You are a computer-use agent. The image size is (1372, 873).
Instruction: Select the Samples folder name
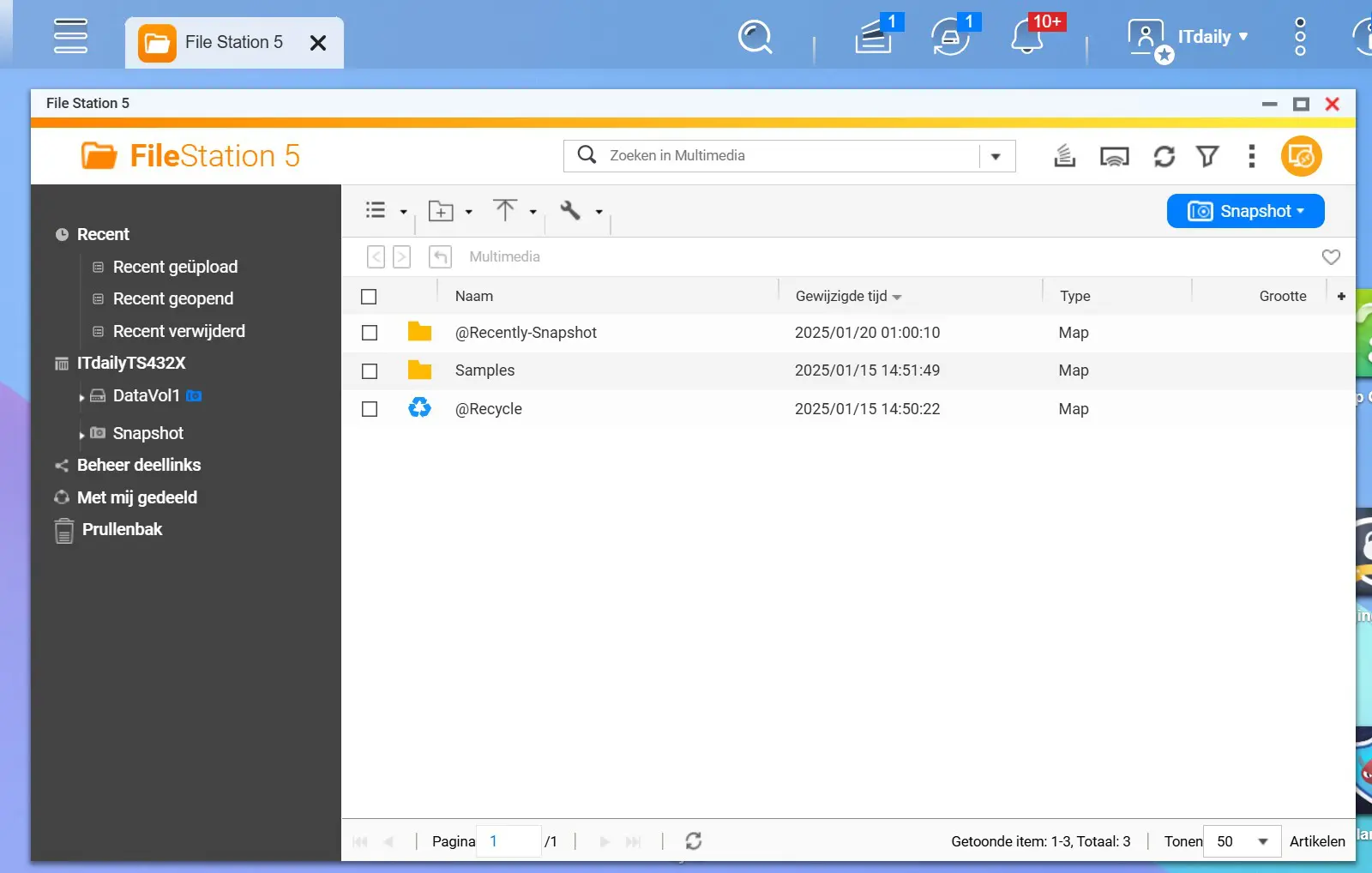(484, 370)
